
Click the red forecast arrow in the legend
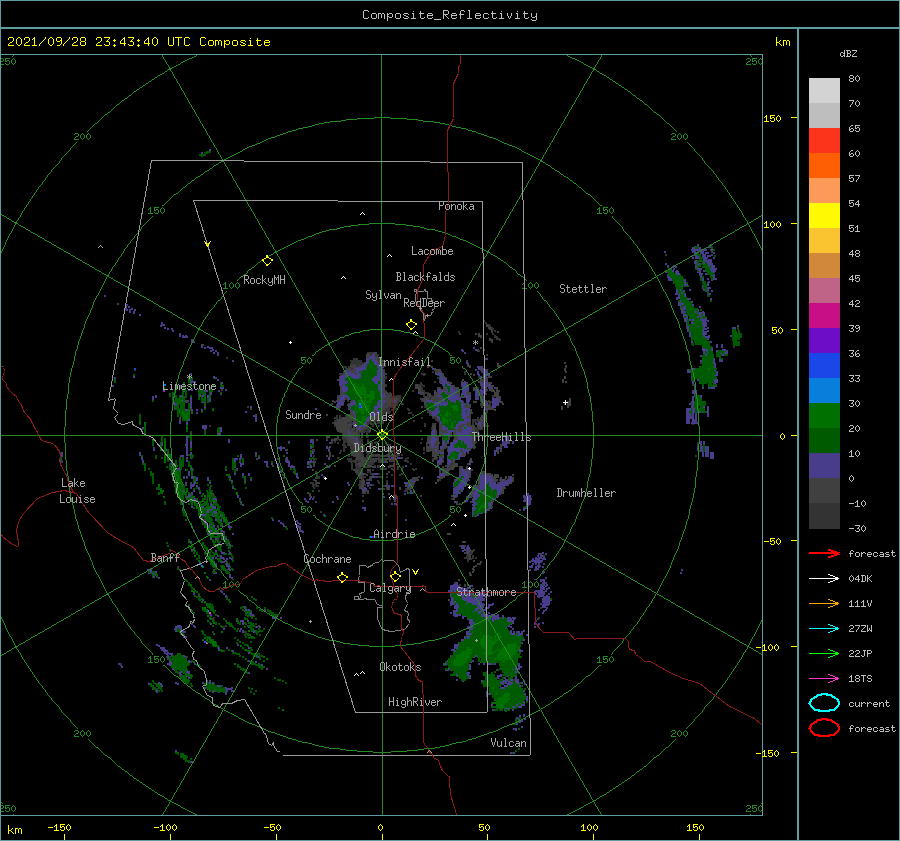(x=824, y=553)
